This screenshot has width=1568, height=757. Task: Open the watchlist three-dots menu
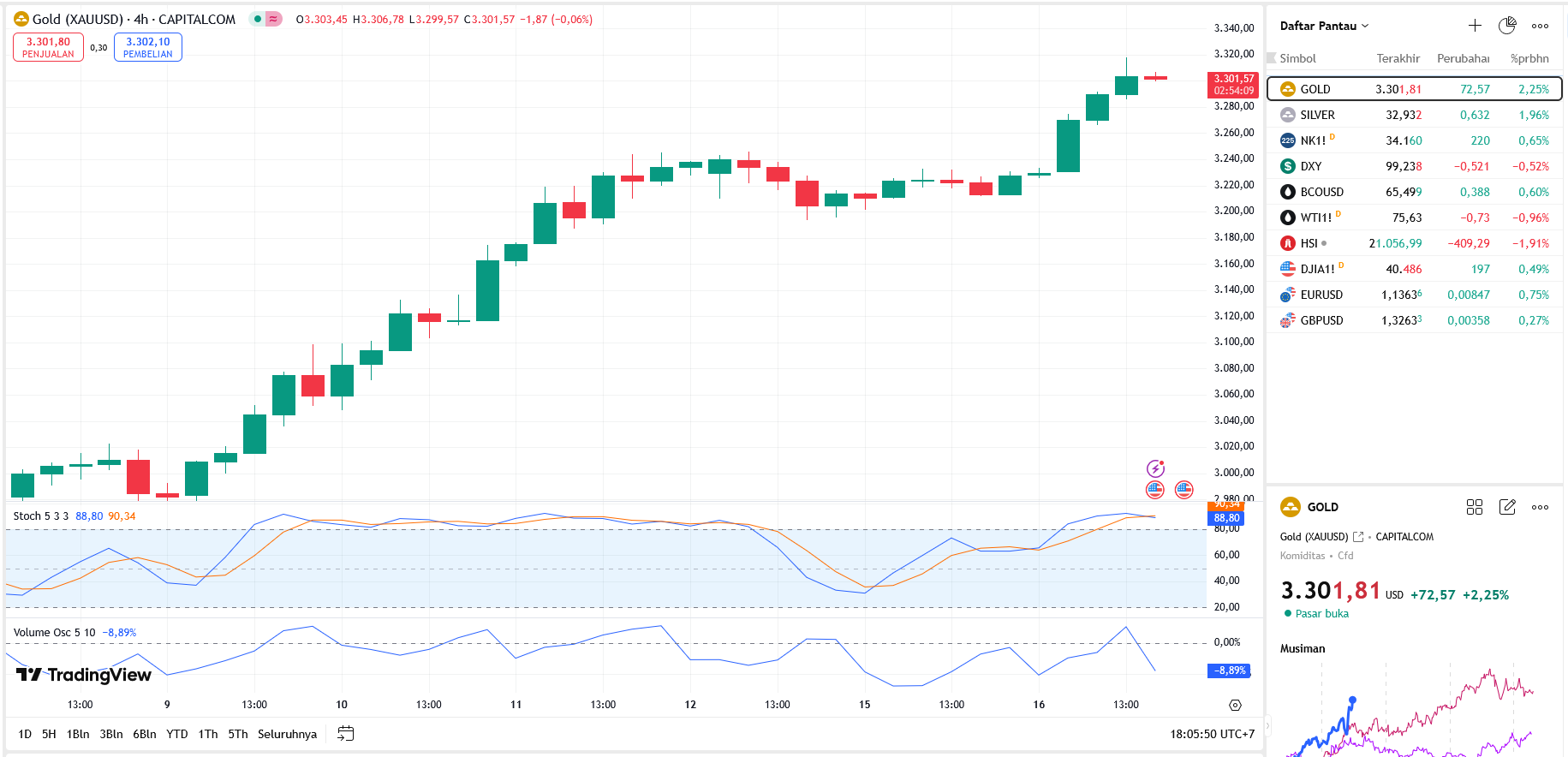click(1540, 26)
